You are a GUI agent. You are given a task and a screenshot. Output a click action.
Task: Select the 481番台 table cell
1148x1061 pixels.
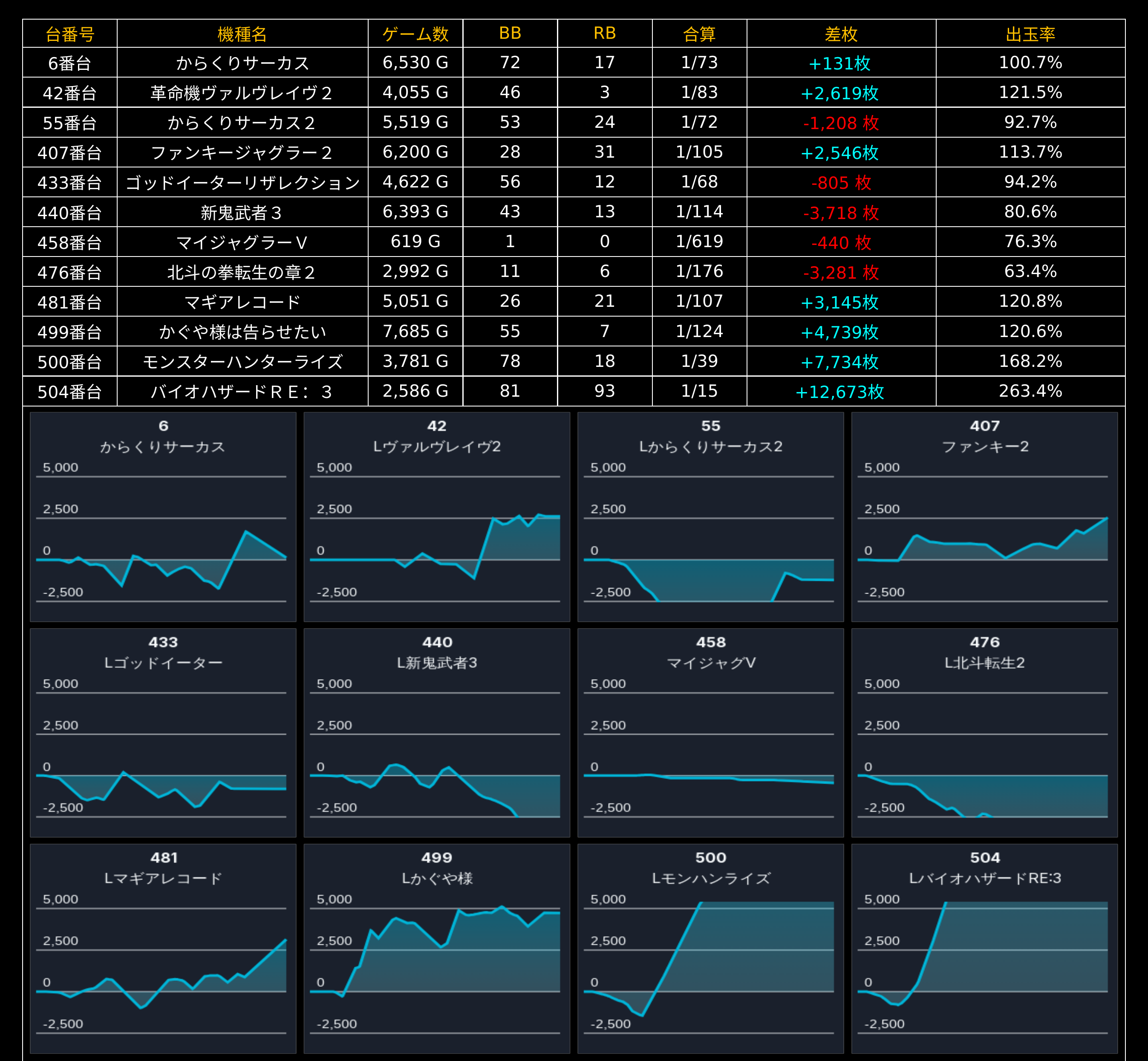(x=69, y=301)
